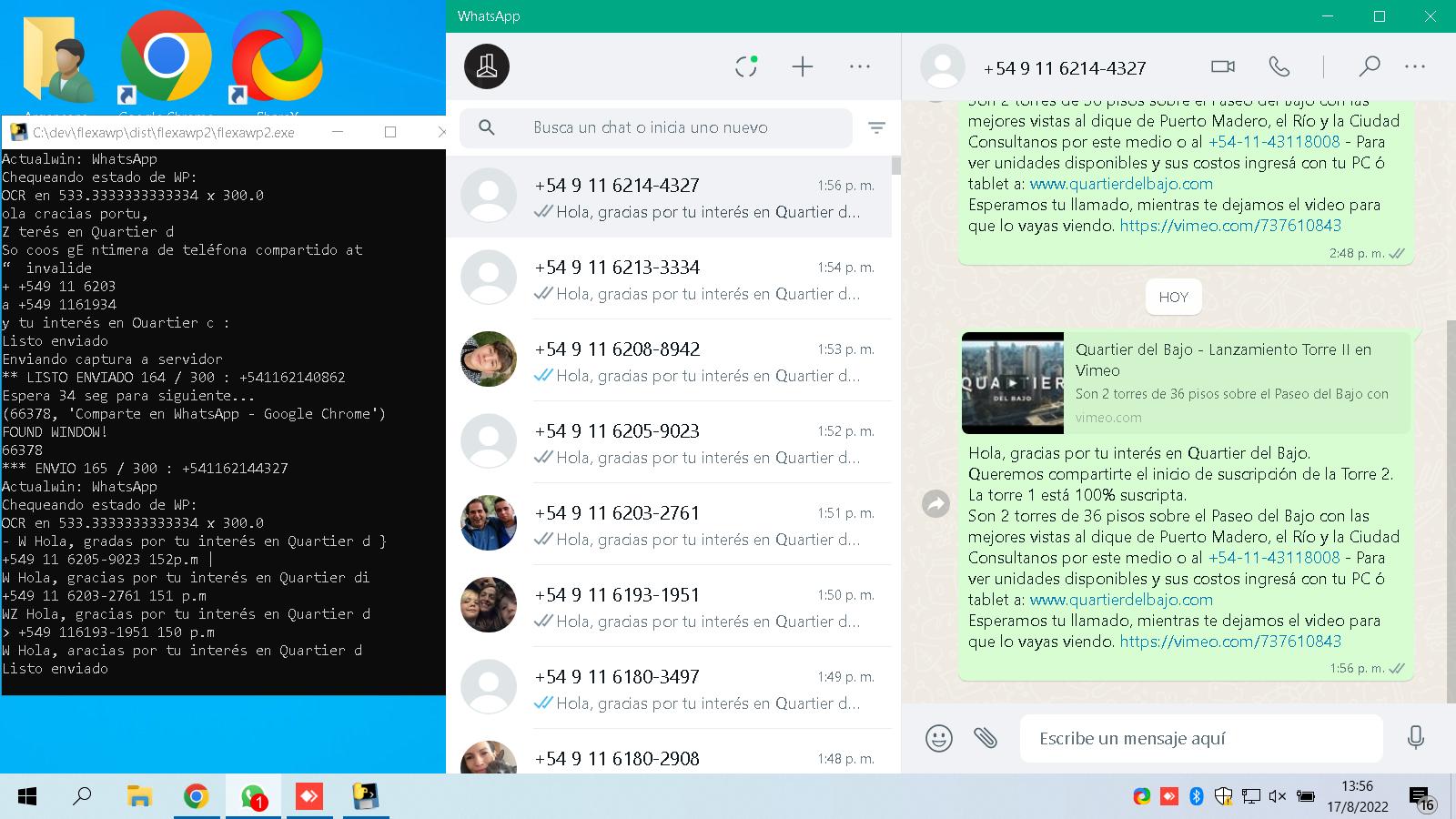Open the muted volume tray icon
This screenshot has width=1456, height=819.
(x=1278, y=797)
